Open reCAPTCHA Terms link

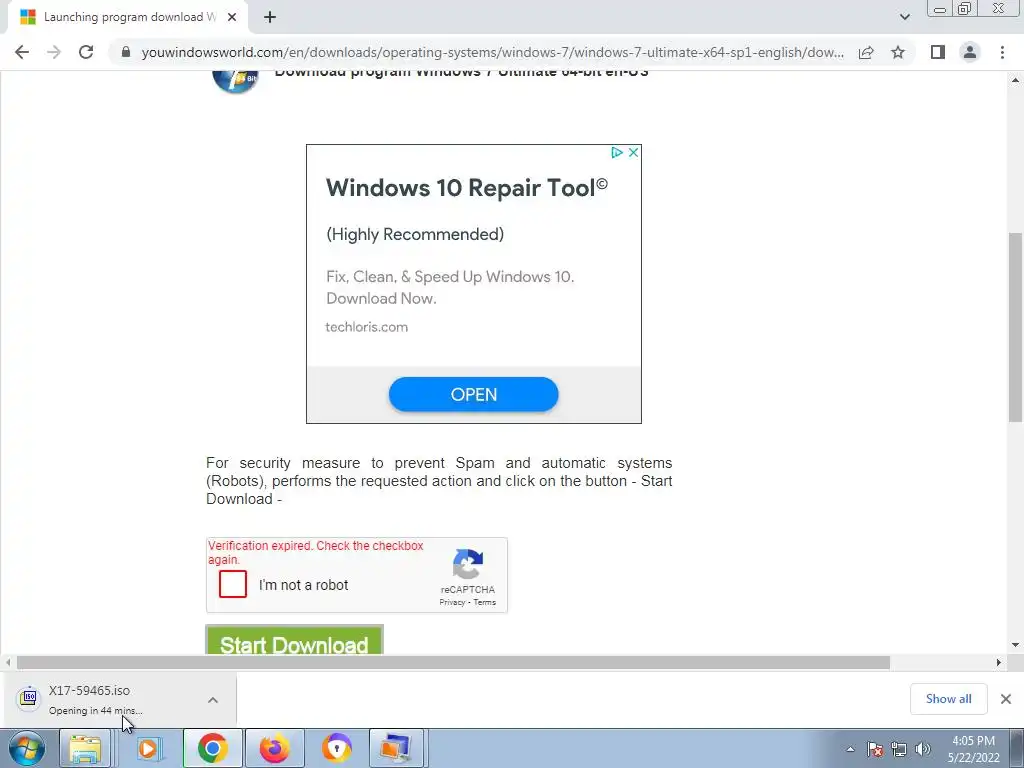point(485,602)
